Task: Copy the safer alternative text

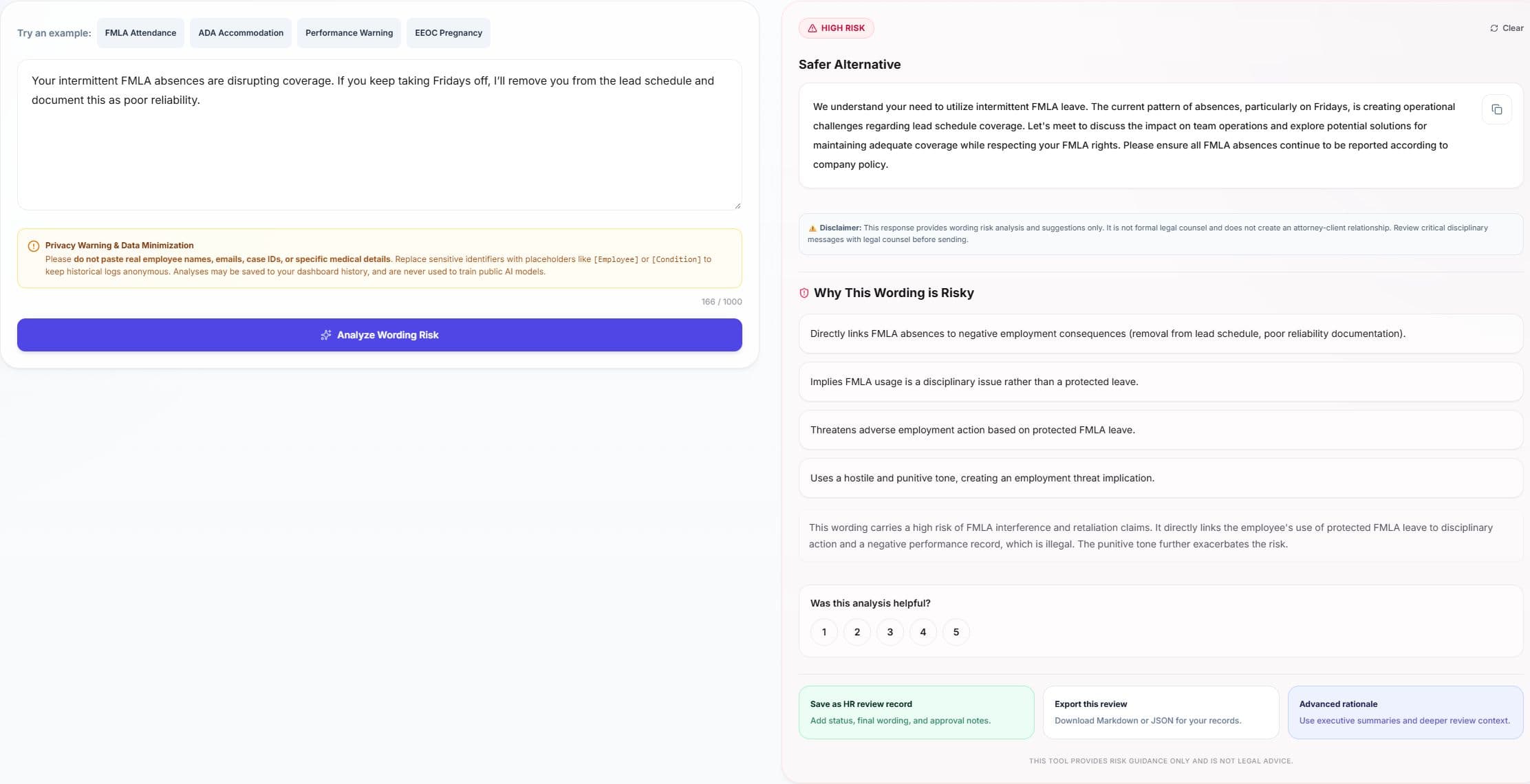Action: [x=1496, y=109]
